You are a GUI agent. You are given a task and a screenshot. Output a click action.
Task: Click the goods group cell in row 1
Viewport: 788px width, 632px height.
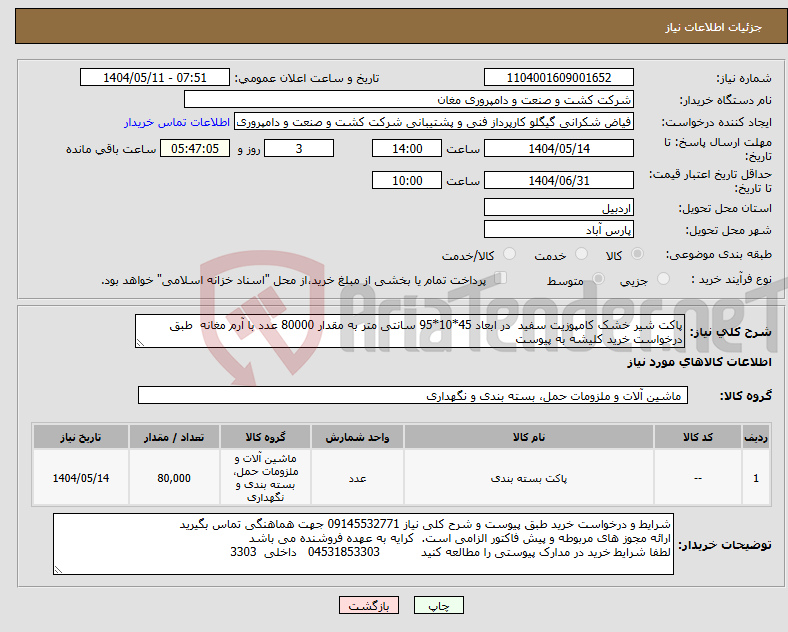(x=265, y=478)
